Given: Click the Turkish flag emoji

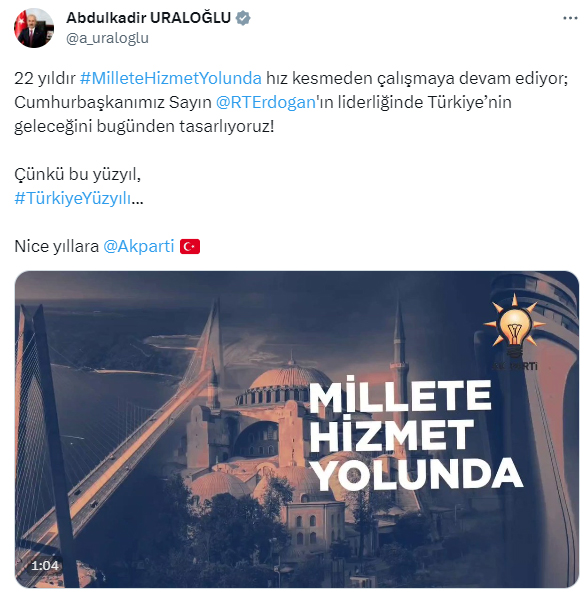Looking at the screenshot, I should [x=190, y=247].
